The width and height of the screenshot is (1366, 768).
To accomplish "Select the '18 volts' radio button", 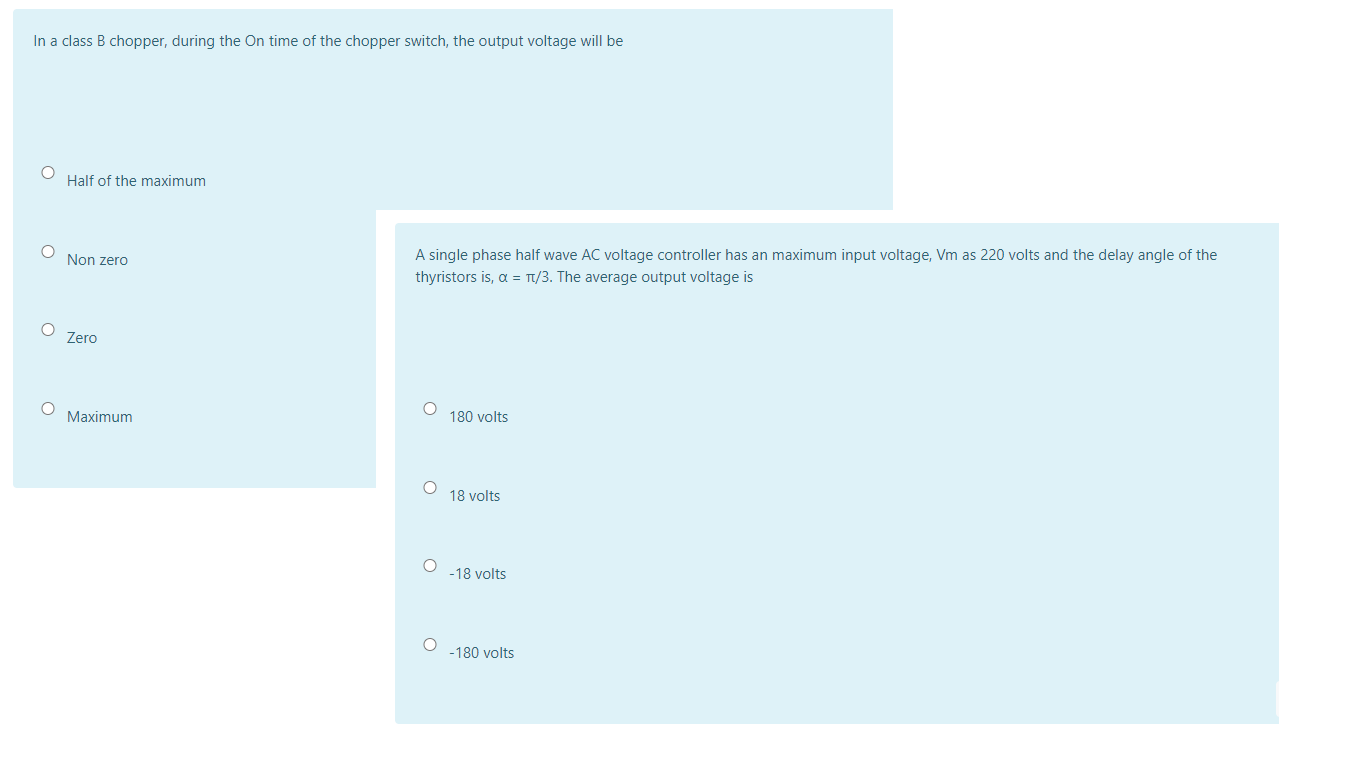I will pyautogui.click(x=429, y=487).
